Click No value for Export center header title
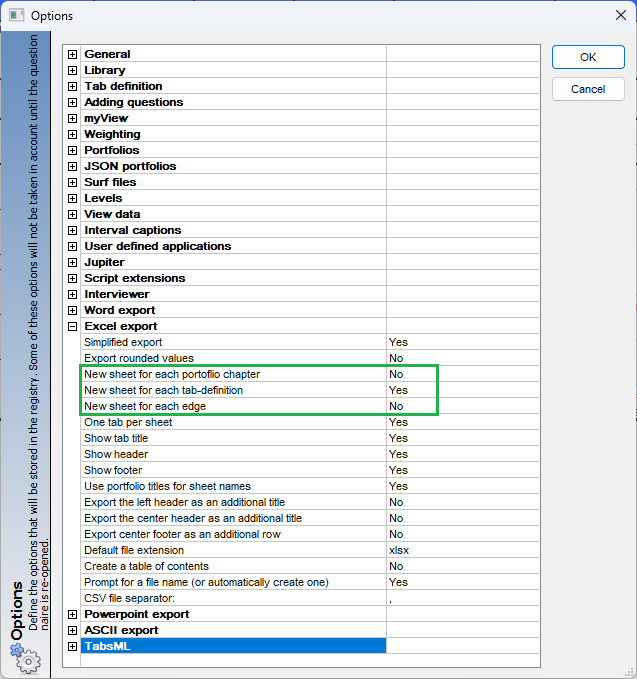This screenshot has width=637, height=679. tap(462, 518)
